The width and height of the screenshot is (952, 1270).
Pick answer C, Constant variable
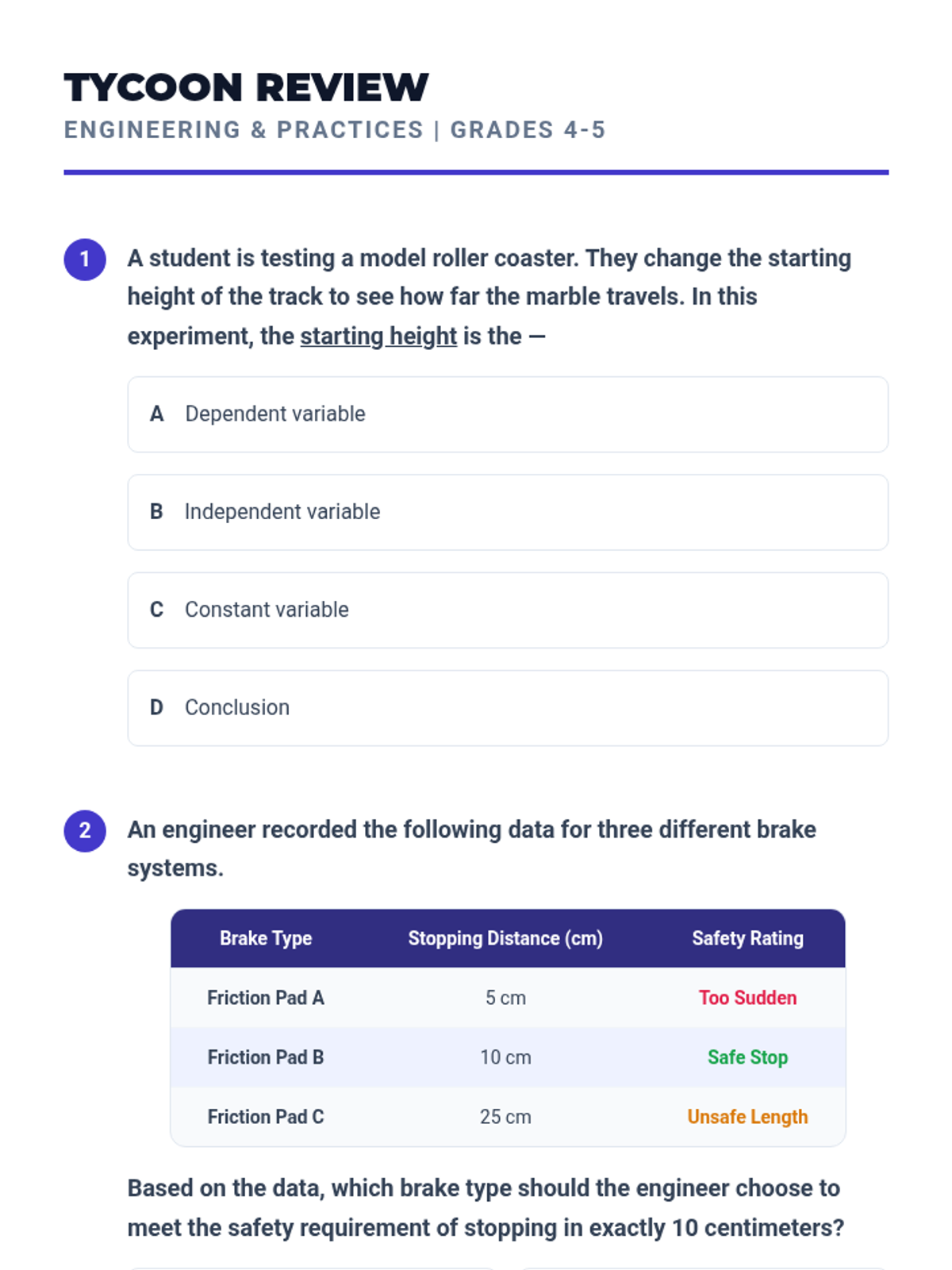coord(508,610)
